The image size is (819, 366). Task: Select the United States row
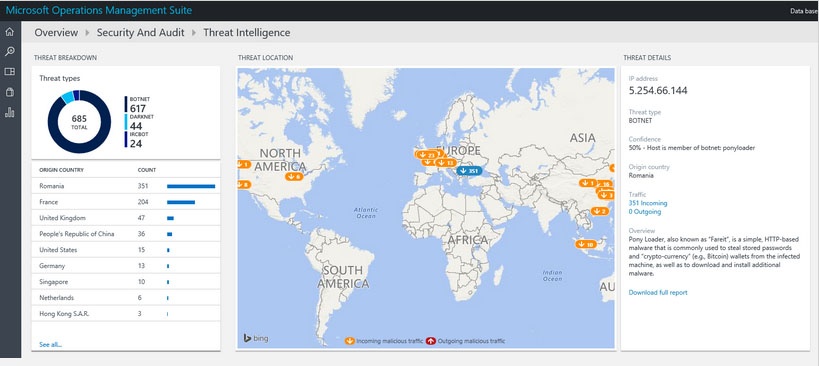click(126, 250)
